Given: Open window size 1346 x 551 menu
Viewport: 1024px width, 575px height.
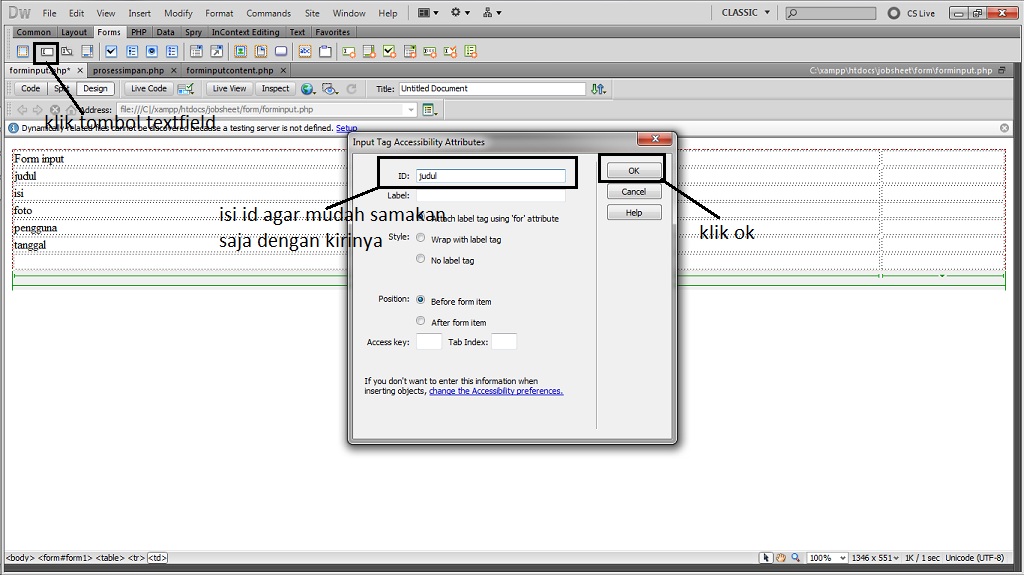Looking at the screenshot, I should (875, 558).
